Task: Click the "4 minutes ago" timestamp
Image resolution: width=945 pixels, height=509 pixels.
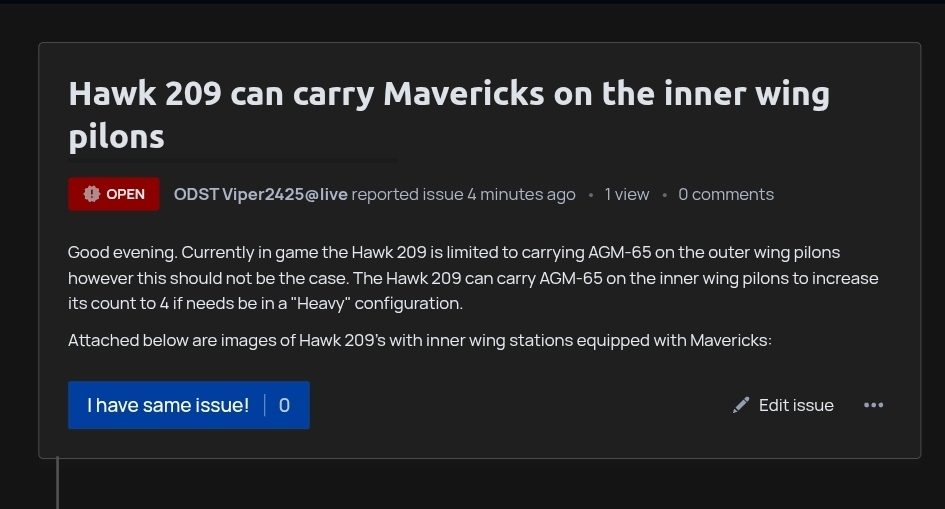Action: [x=521, y=194]
